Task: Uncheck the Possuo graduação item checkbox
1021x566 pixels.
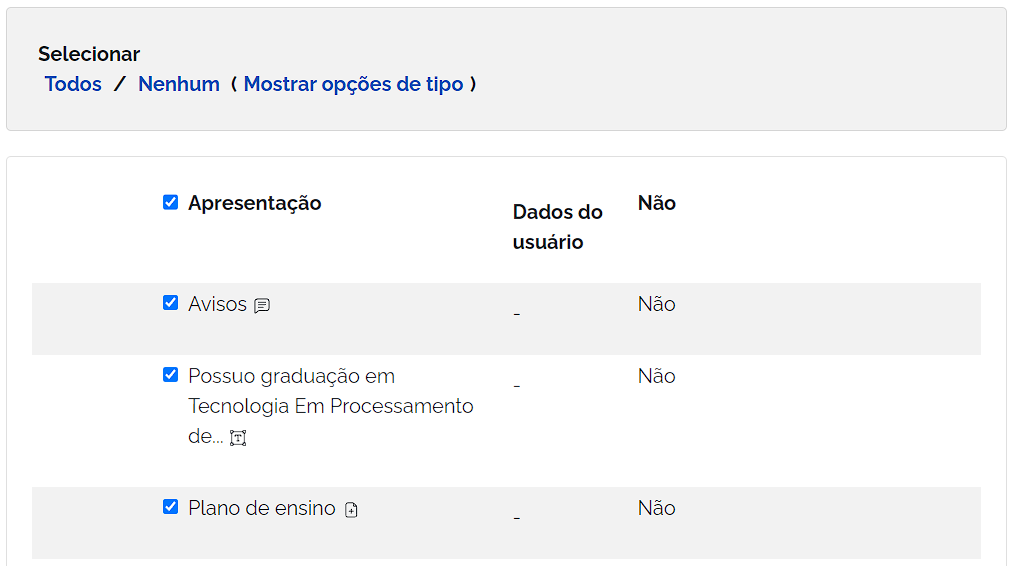Action: pyautogui.click(x=170, y=375)
